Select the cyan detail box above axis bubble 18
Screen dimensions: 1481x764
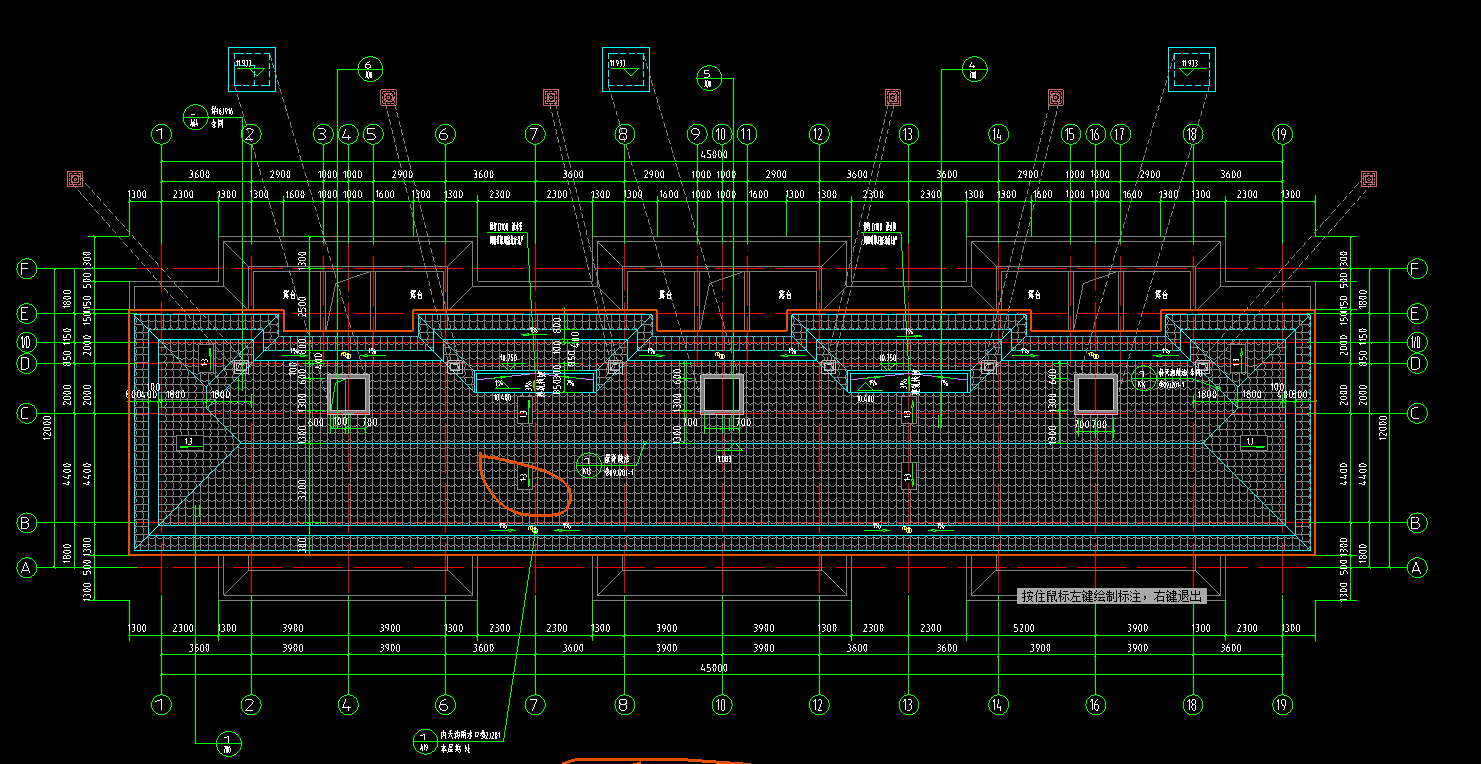pos(1192,70)
